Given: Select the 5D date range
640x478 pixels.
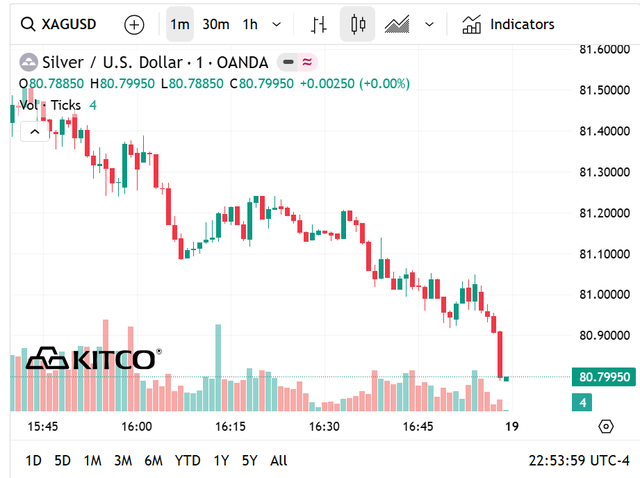Looking at the screenshot, I should (x=62, y=461).
